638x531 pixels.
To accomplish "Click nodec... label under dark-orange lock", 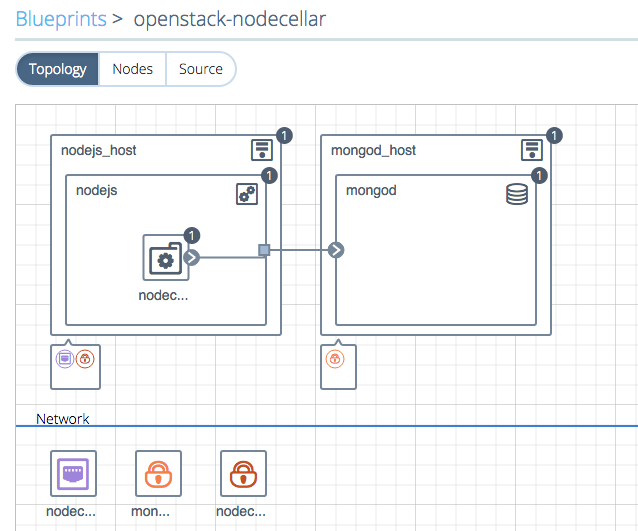I will click(241, 511).
